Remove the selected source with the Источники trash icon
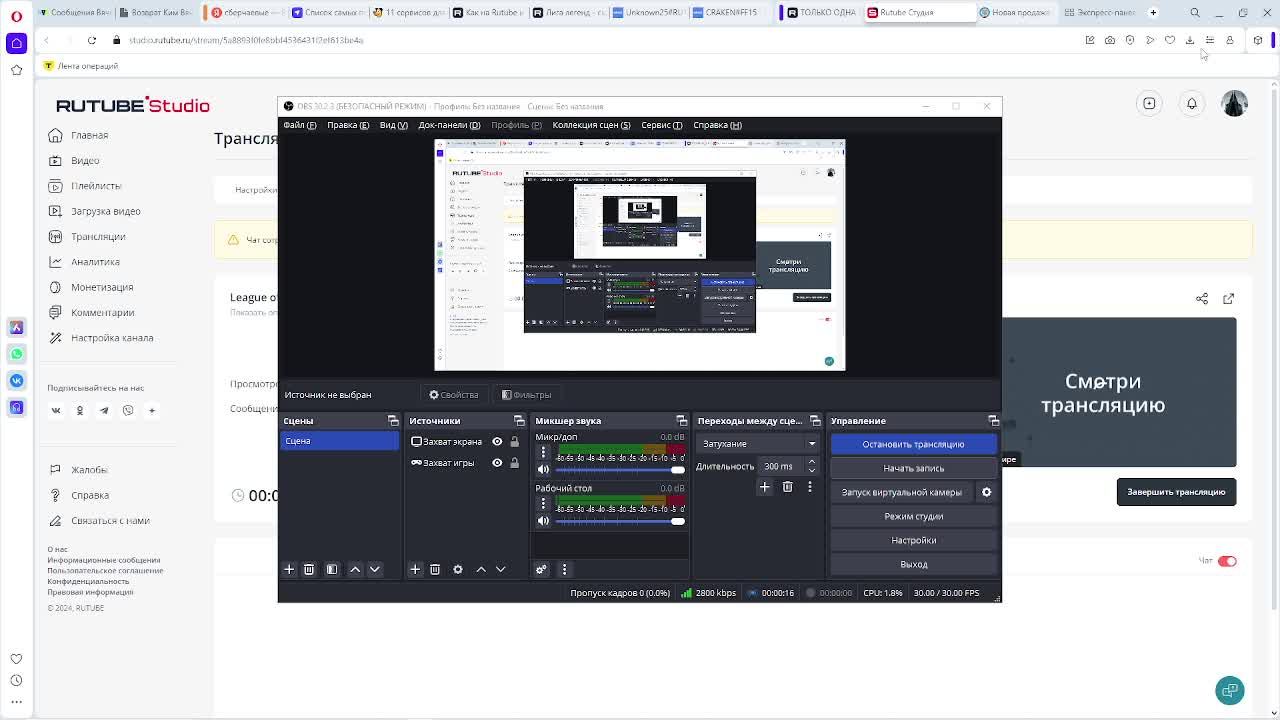The image size is (1280, 720). (x=435, y=569)
